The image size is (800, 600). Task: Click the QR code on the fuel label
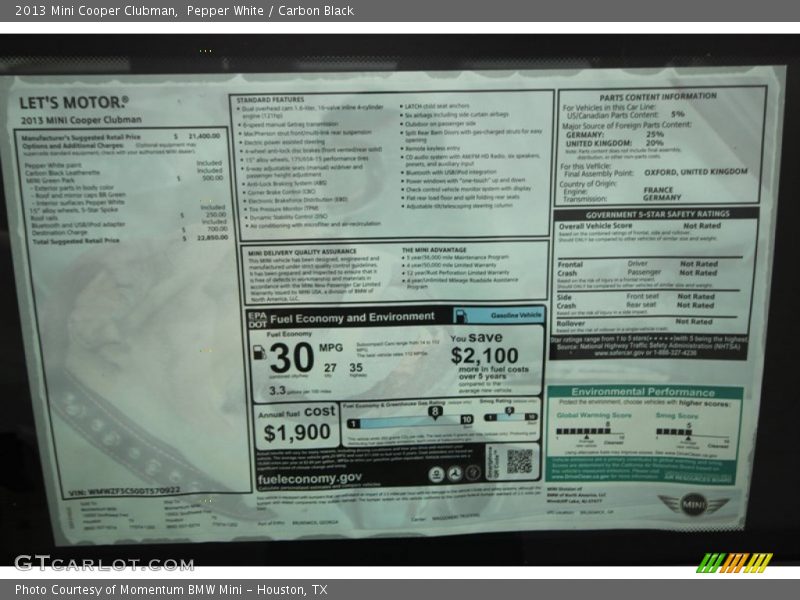519,461
